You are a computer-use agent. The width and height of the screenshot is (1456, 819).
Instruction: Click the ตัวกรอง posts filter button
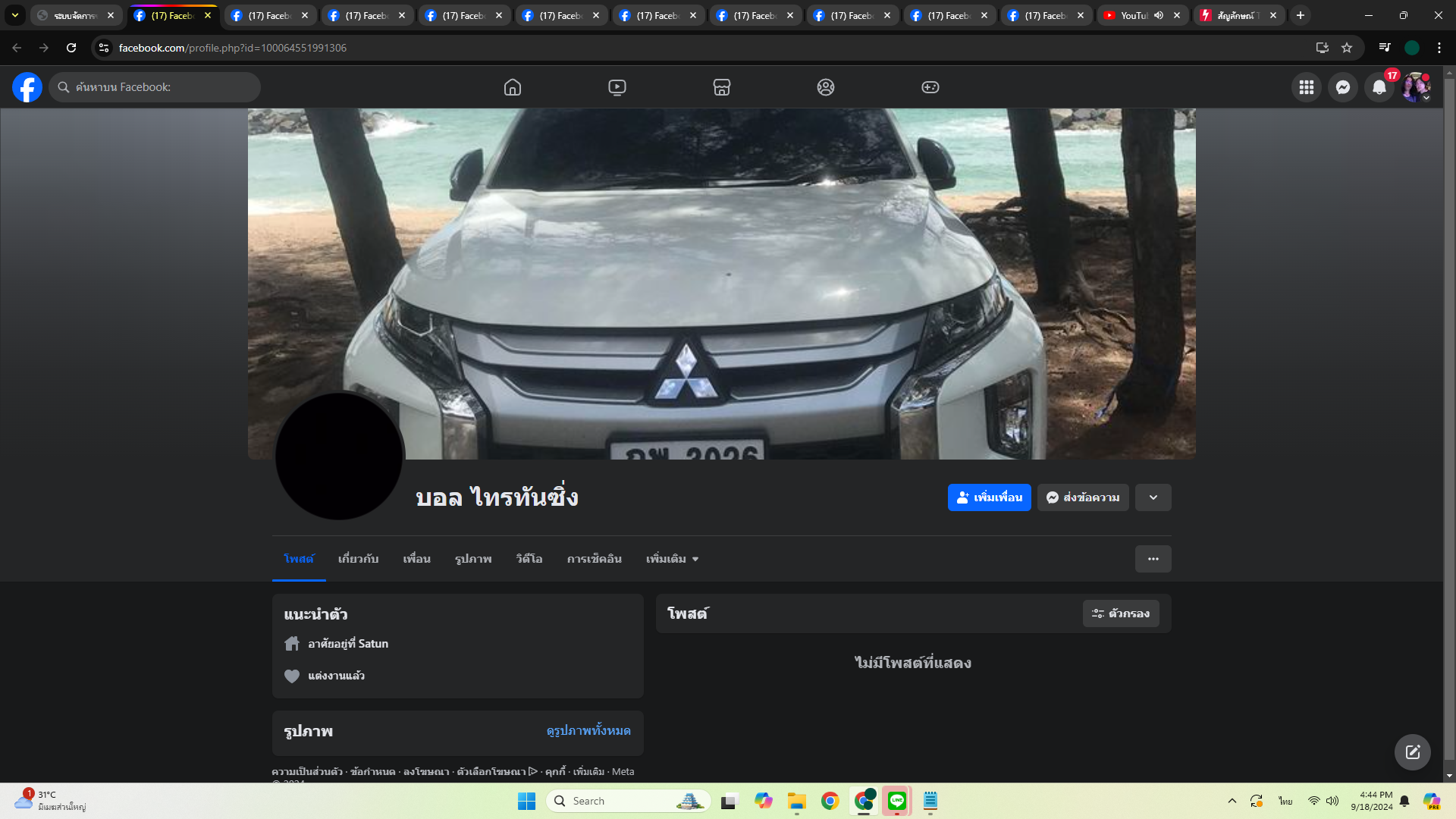tap(1121, 613)
